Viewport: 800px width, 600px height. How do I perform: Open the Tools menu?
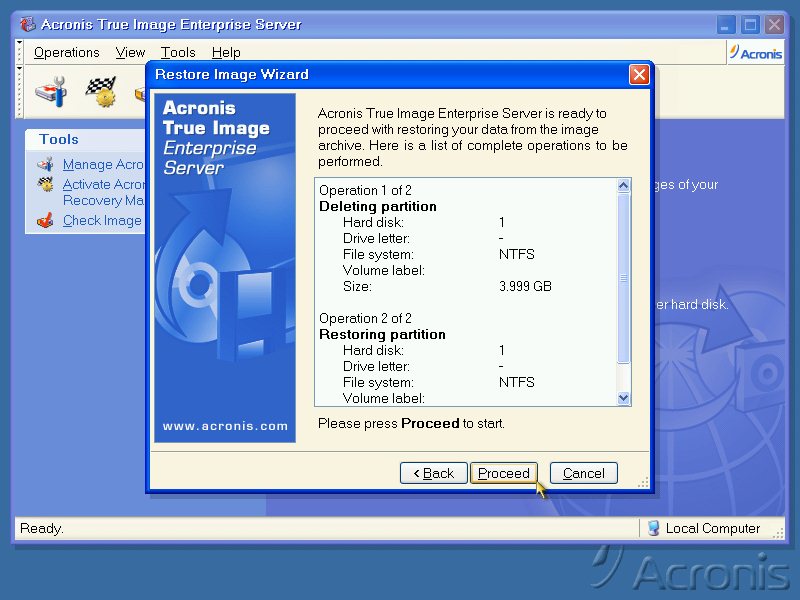(178, 53)
